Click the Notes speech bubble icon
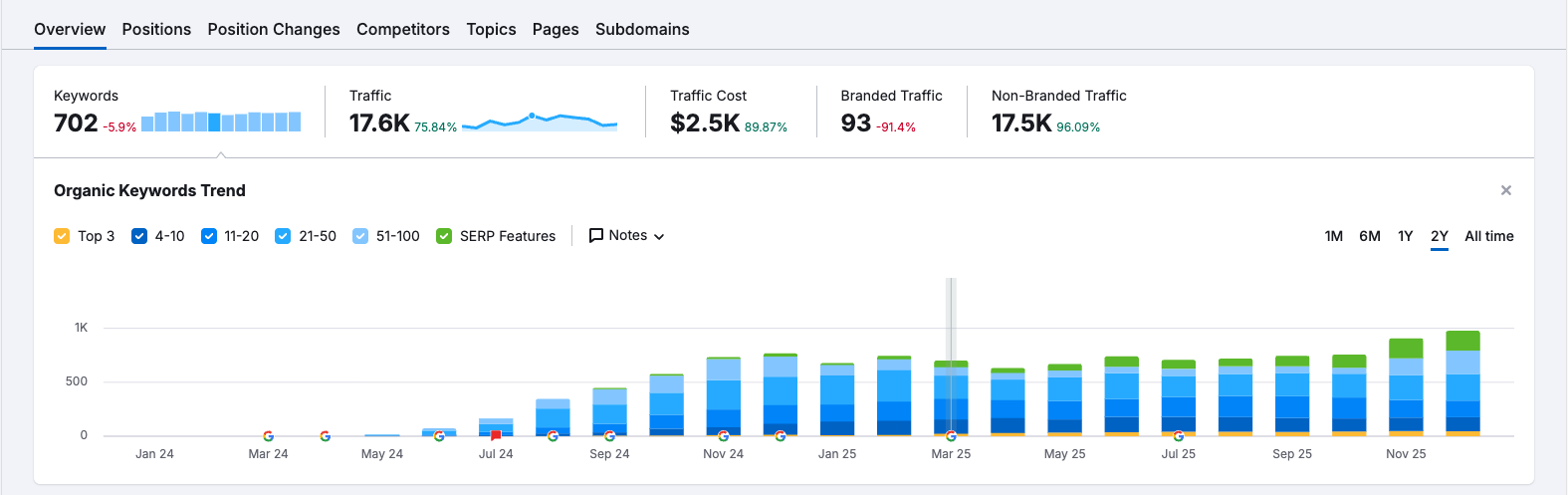This screenshot has width=1568, height=495. [596, 236]
